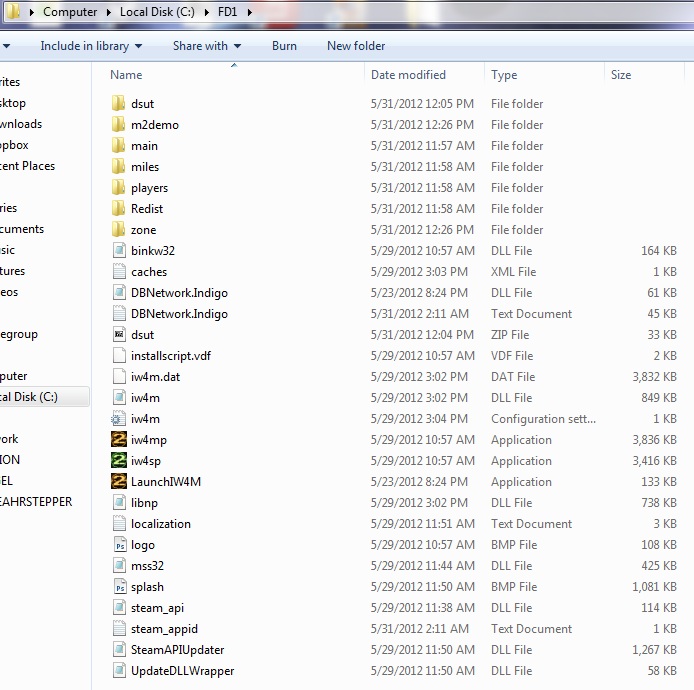Screen dimensions: 694x690
Task: Sort by the Date modified column header
Action: tap(408, 75)
